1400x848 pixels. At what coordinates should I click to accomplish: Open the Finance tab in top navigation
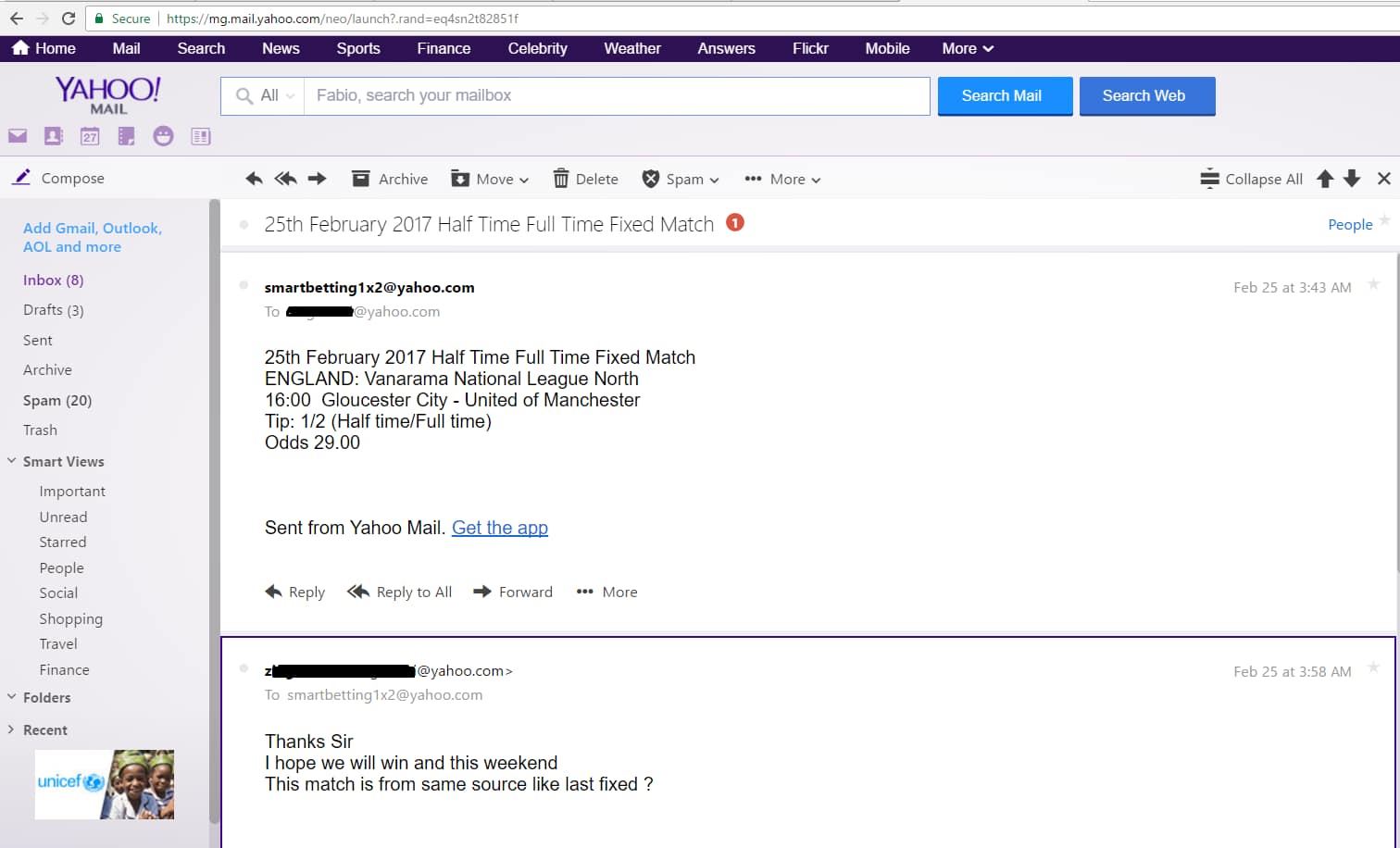[x=444, y=48]
